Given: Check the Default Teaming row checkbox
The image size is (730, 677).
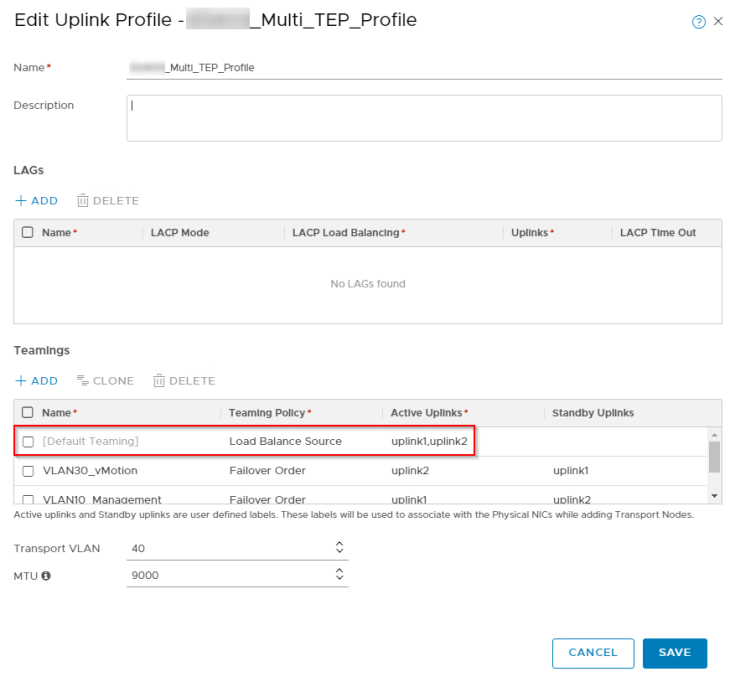Looking at the screenshot, I should (28, 442).
